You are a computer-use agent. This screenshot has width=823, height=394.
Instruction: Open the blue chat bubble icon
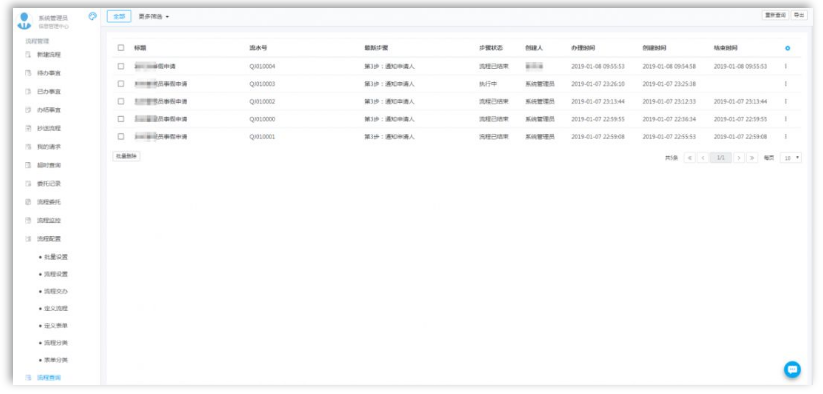(792, 369)
